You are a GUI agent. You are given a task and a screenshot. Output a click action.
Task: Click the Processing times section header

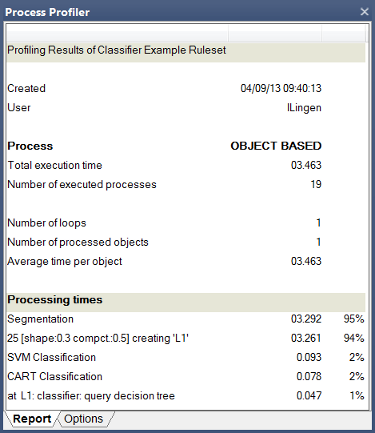186,300
